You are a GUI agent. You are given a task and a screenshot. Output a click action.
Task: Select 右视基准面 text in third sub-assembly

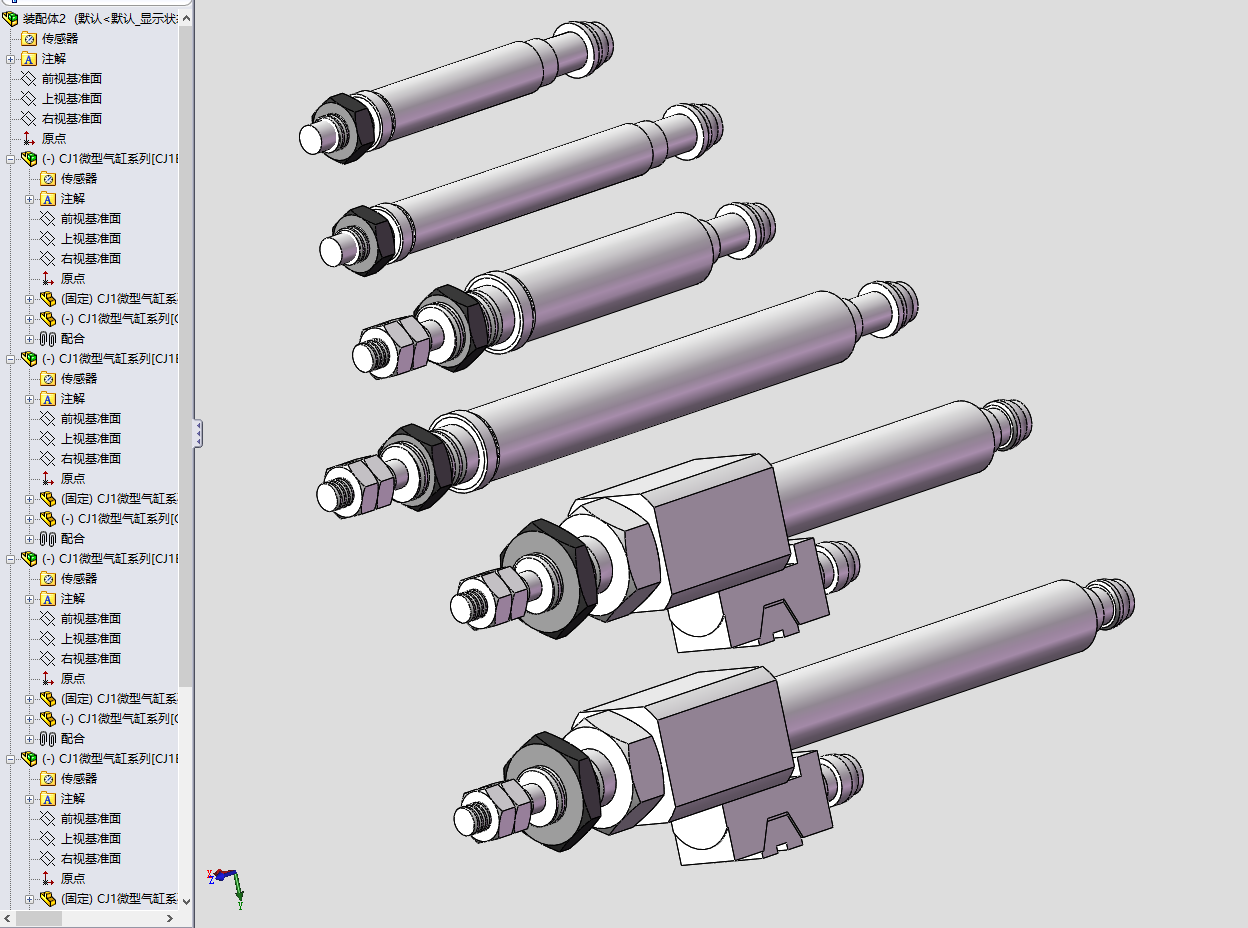(91, 658)
